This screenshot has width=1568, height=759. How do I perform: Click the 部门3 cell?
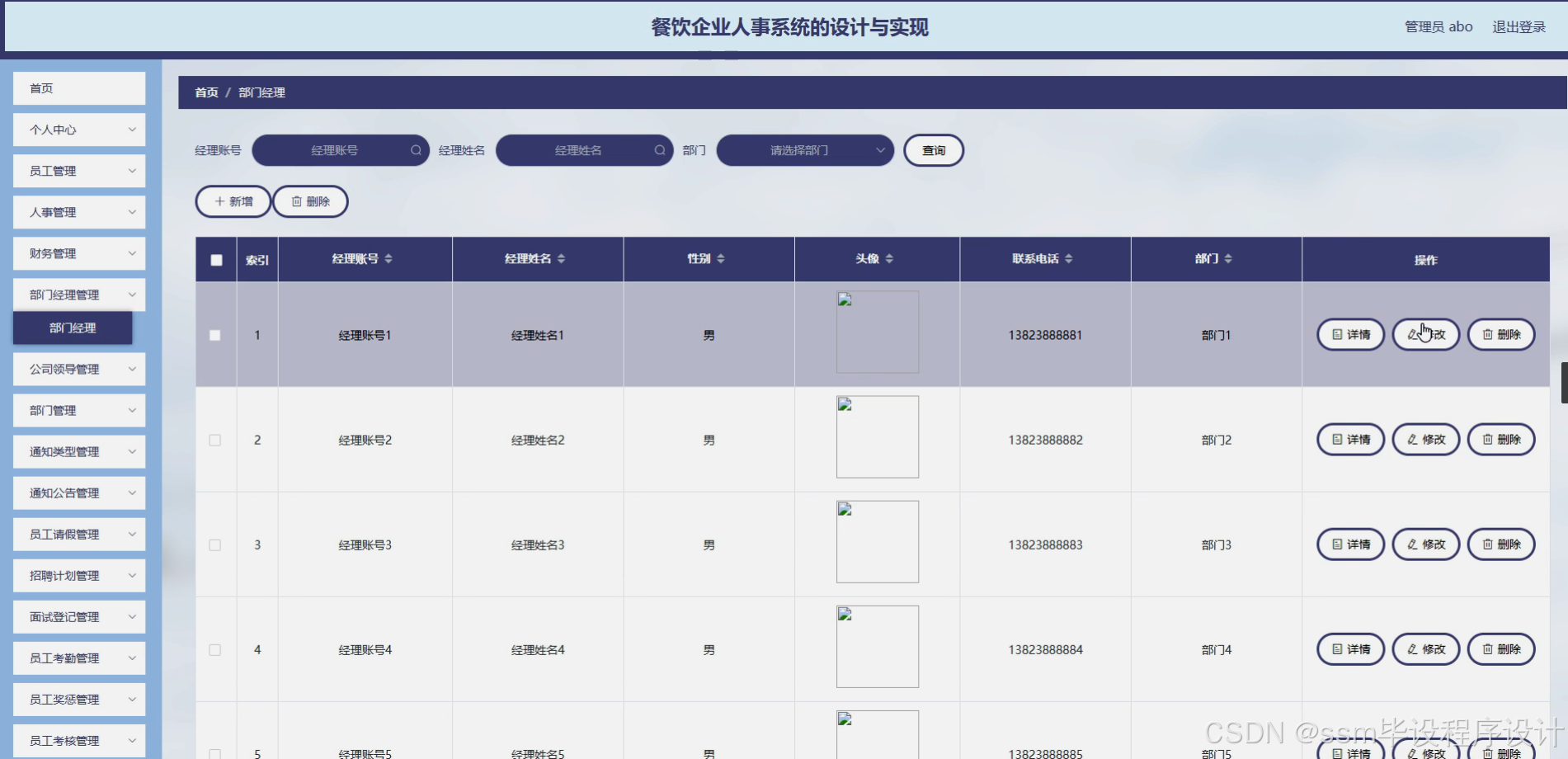1217,544
